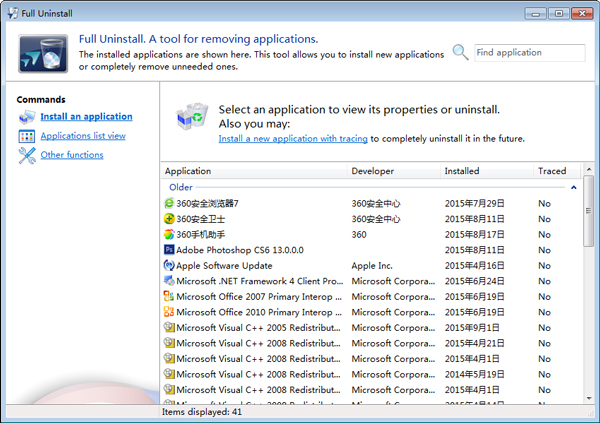Click the list scrollbar up arrow
The width and height of the screenshot is (600, 423).
point(589,169)
